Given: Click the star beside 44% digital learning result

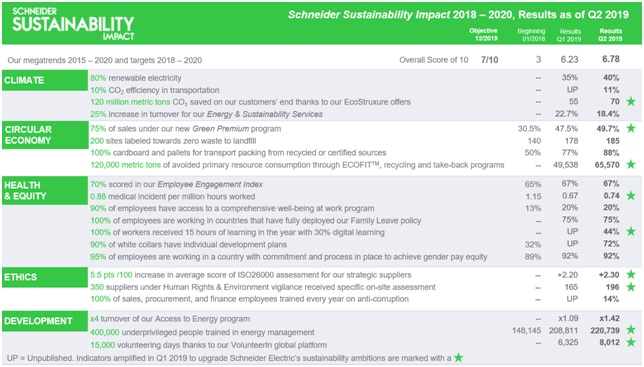Looking at the screenshot, I should [631, 231].
